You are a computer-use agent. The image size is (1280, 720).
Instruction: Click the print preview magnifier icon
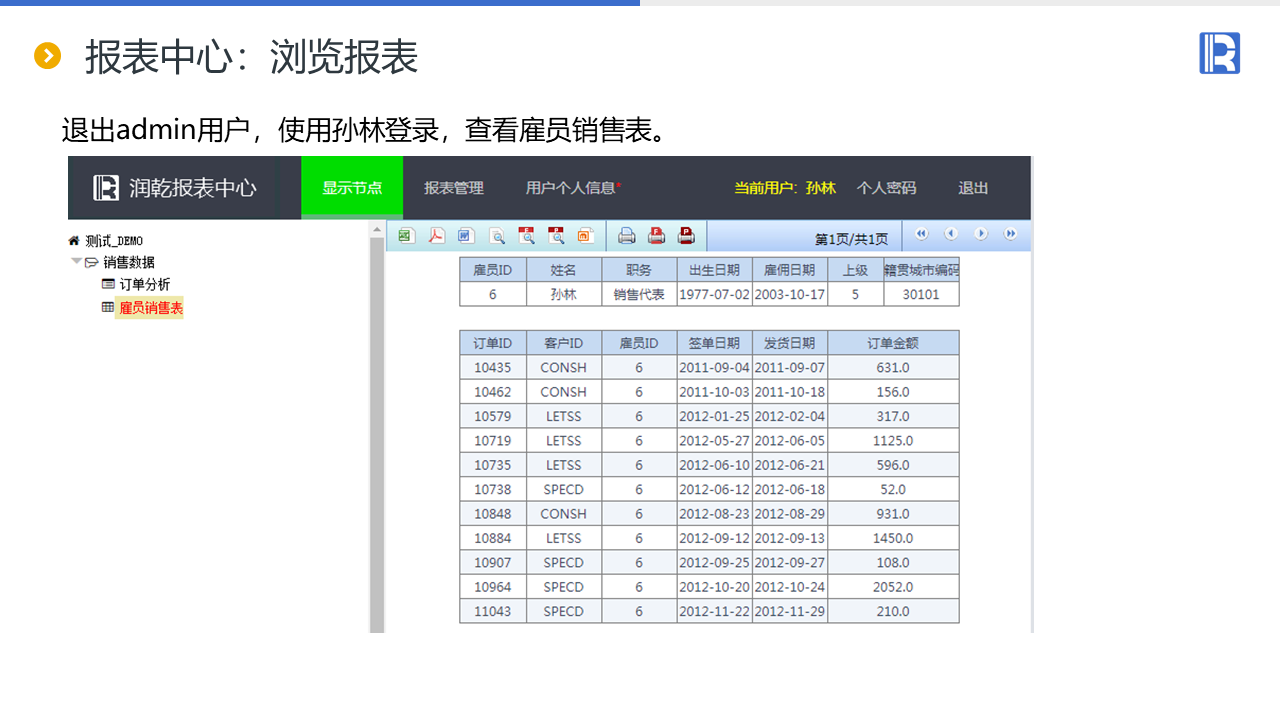tap(497, 236)
